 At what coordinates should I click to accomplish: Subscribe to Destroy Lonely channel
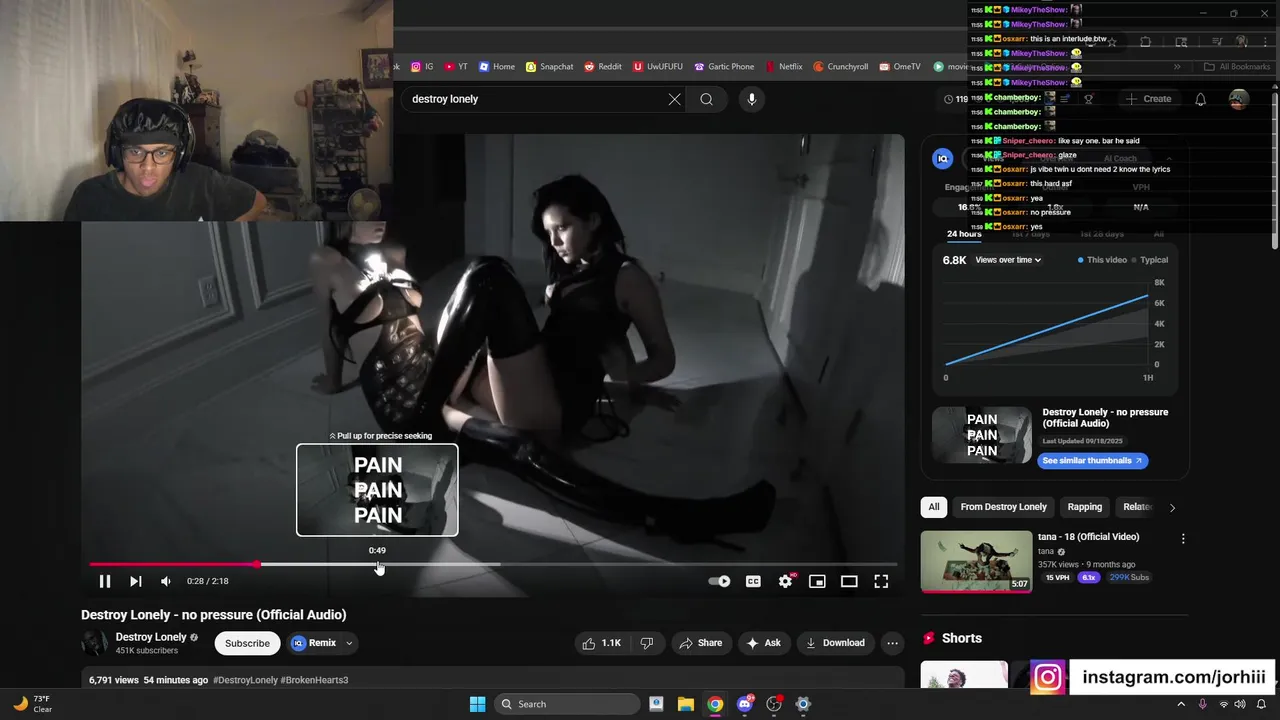pyautogui.click(x=247, y=643)
